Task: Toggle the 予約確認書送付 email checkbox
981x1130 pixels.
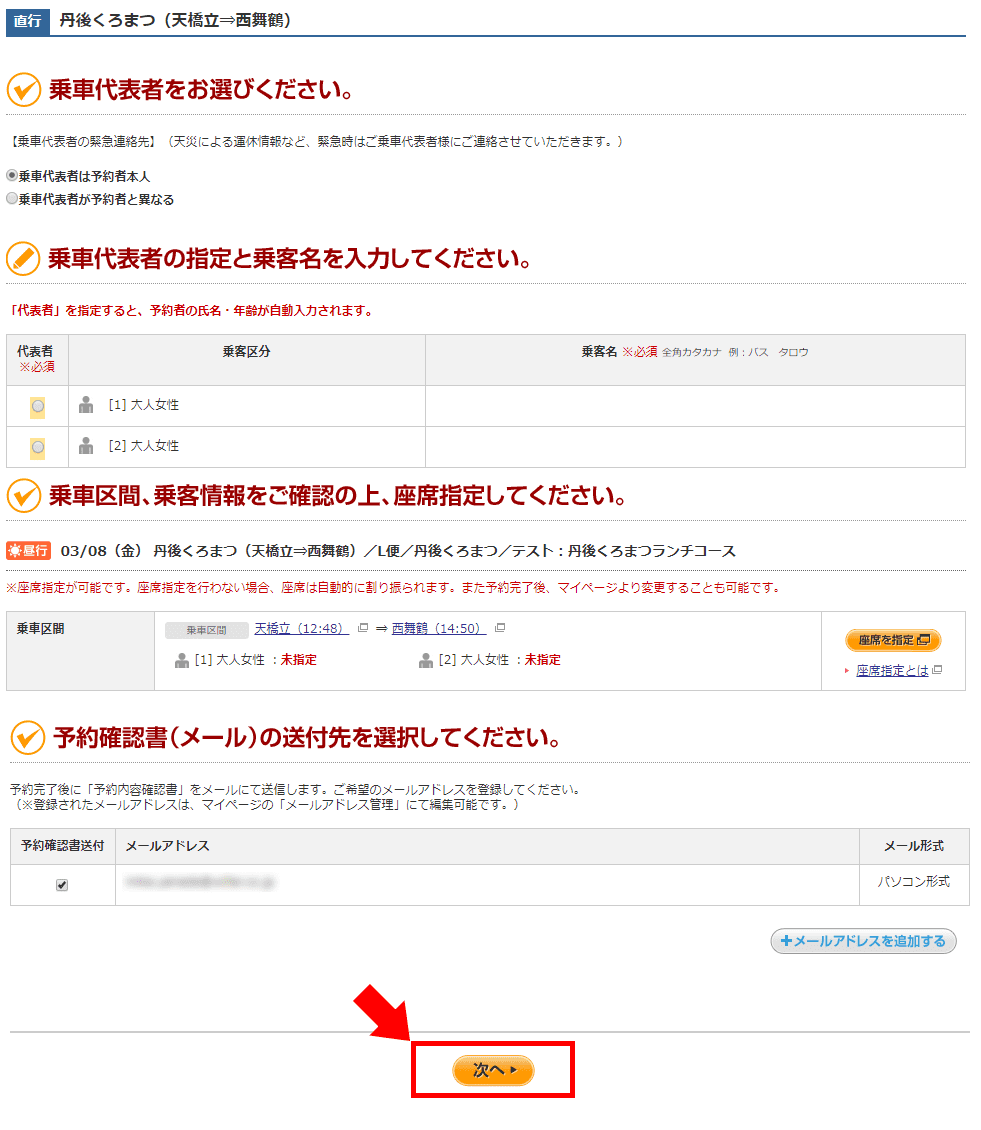Action: coord(62,885)
